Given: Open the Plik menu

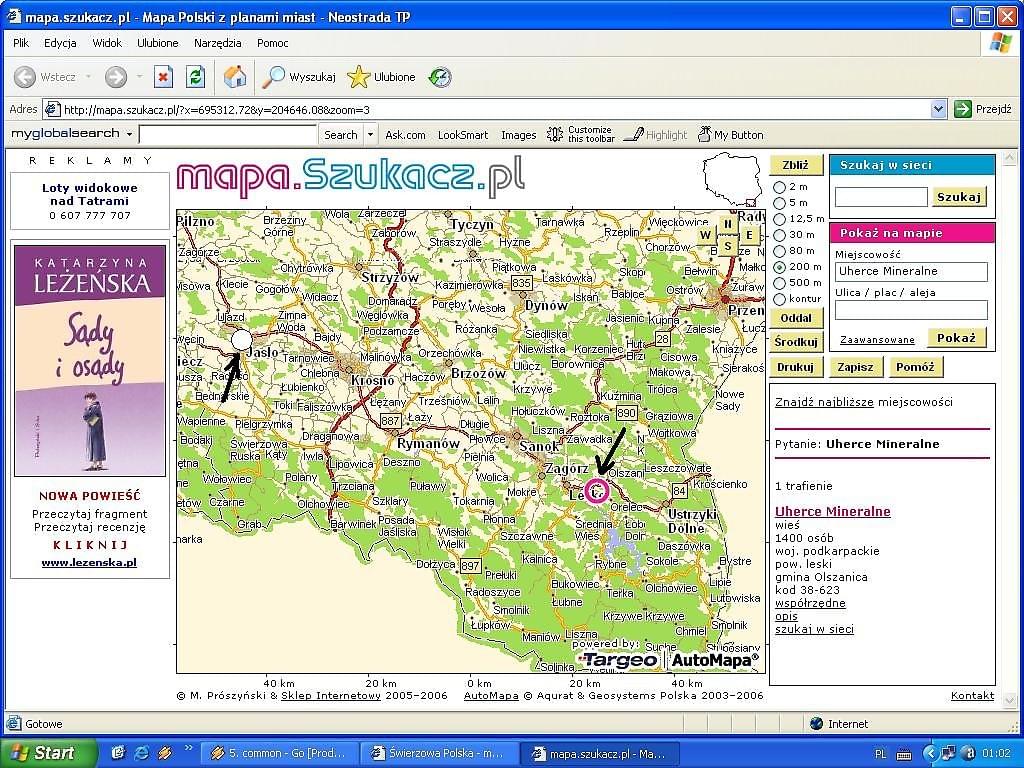Looking at the screenshot, I should pyautogui.click(x=21, y=43).
